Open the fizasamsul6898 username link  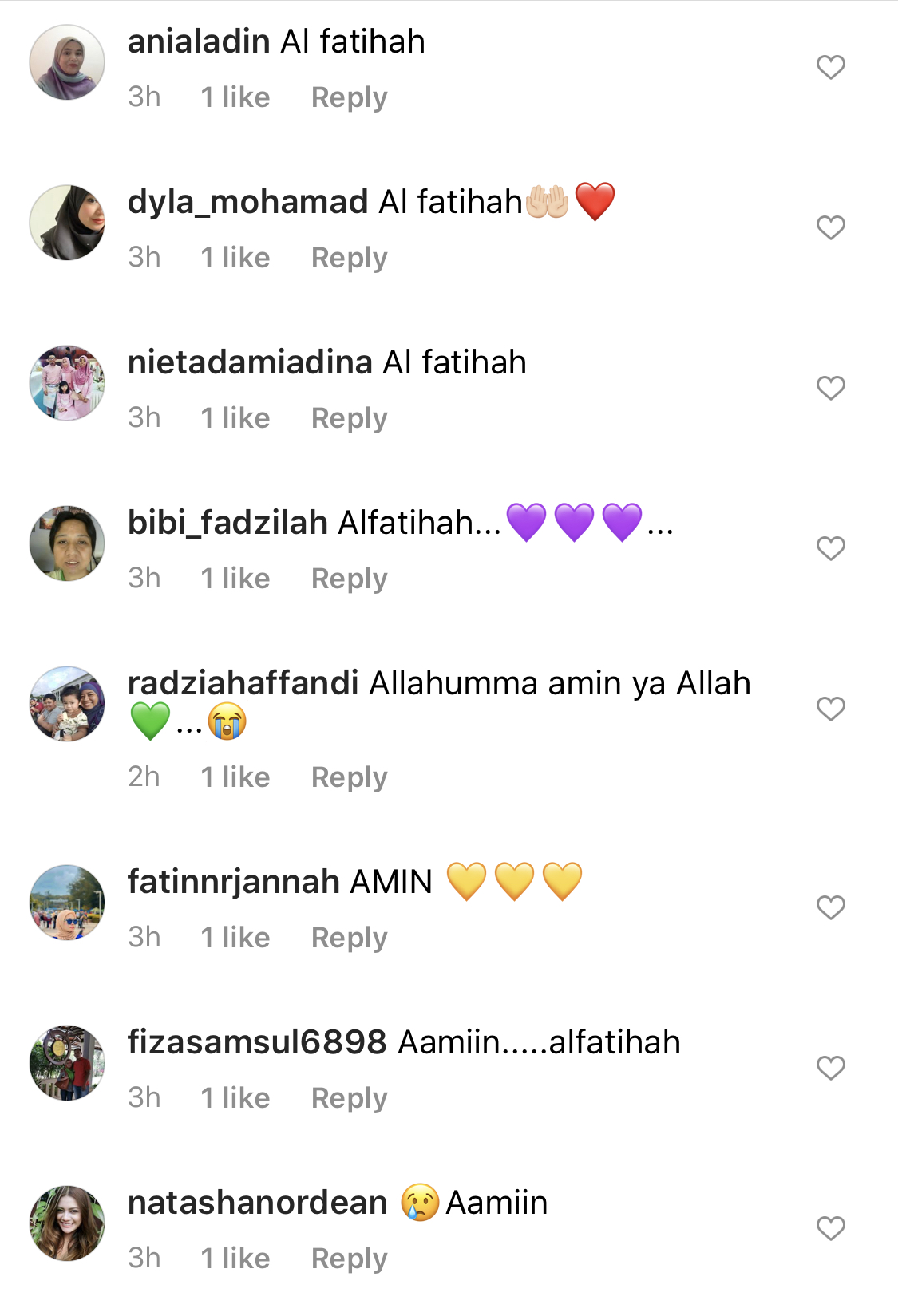[x=257, y=1042]
